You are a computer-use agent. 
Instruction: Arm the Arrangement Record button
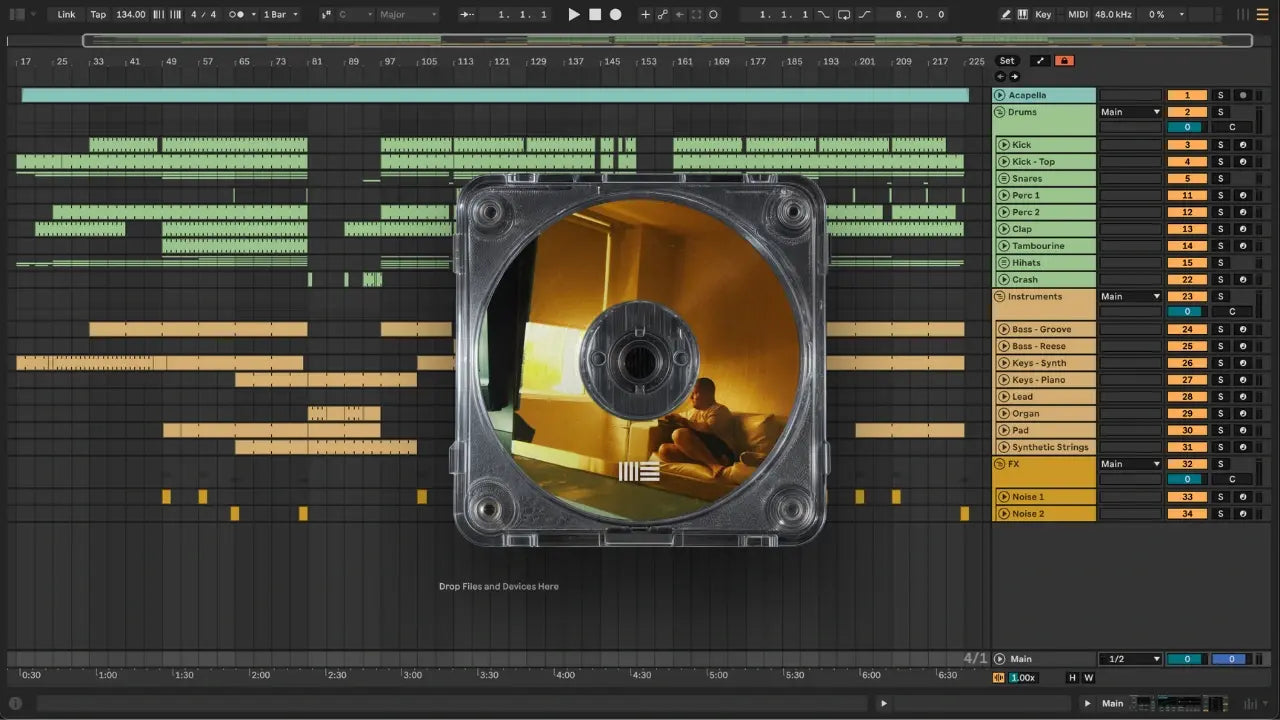coord(616,15)
